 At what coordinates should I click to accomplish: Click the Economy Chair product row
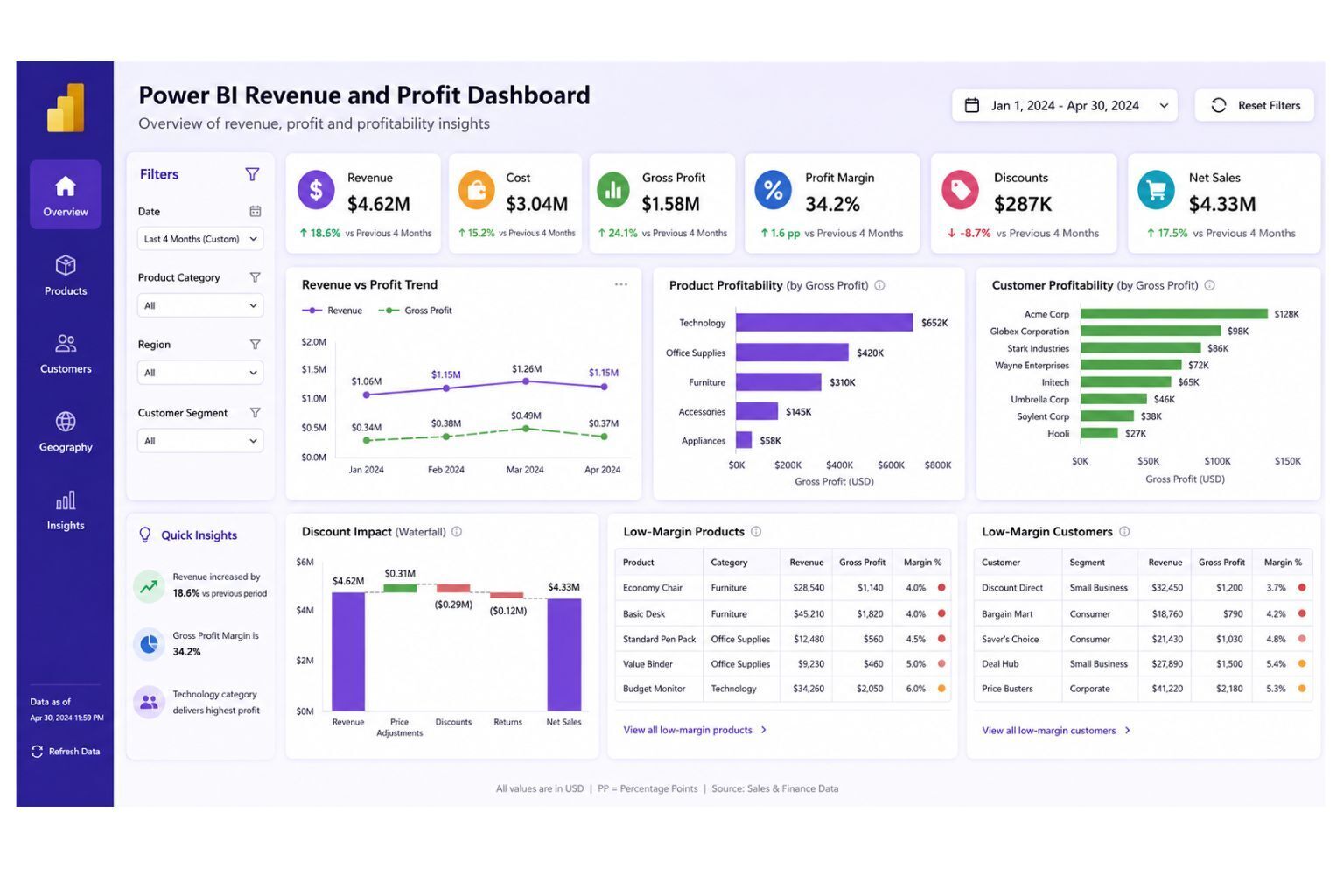coord(783,588)
